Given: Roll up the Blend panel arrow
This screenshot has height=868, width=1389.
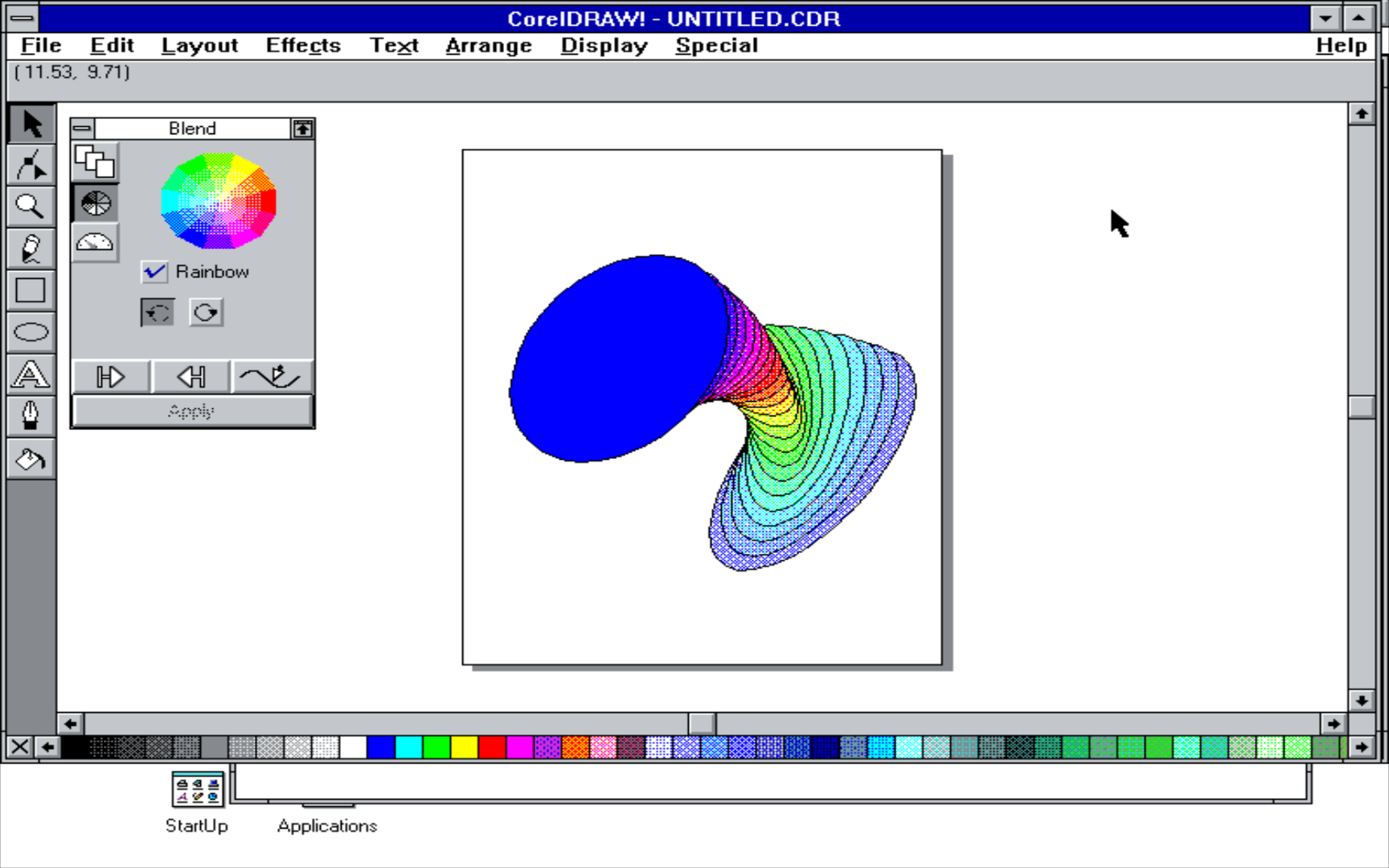Looking at the screenshot, I should (x=303, y=129).
